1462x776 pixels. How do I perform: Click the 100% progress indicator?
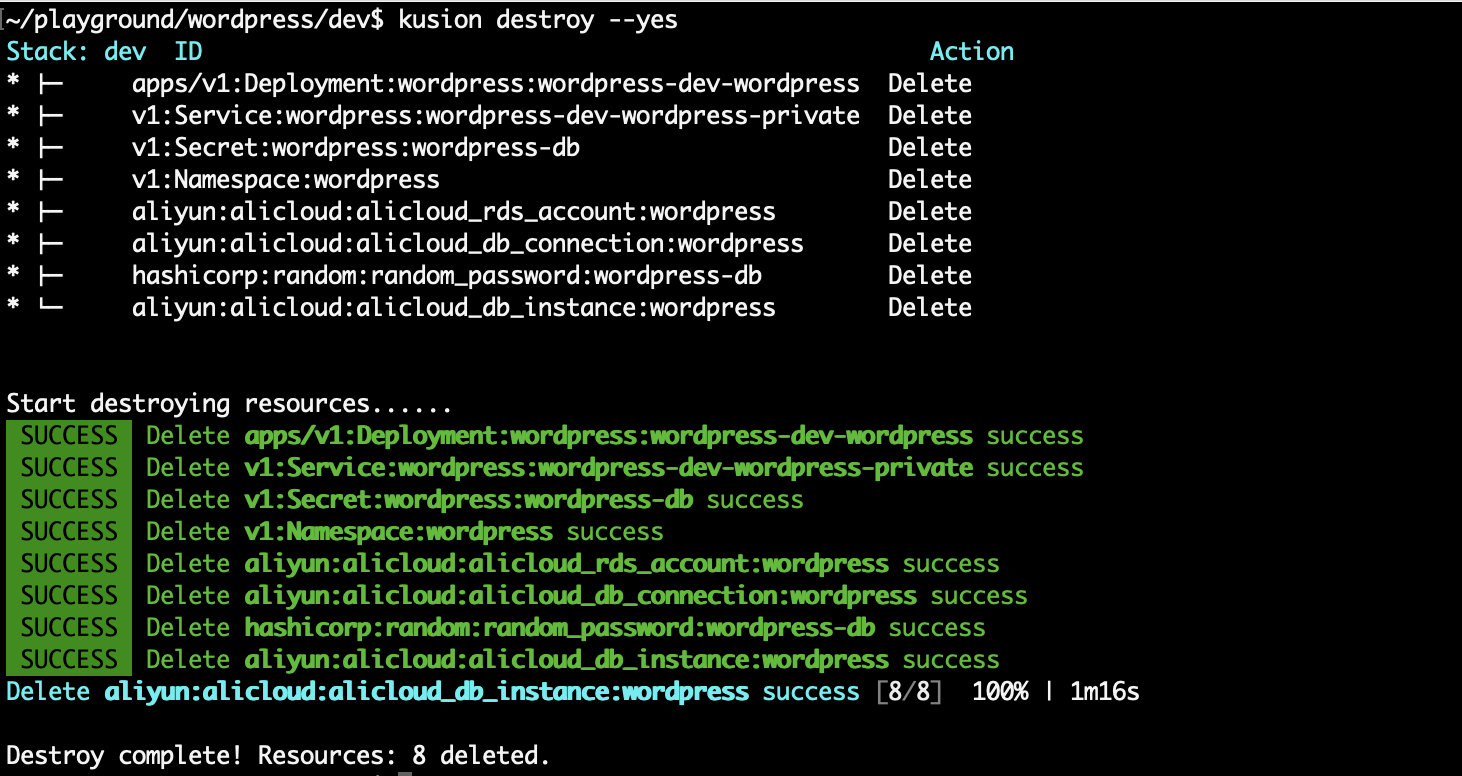1001,691
